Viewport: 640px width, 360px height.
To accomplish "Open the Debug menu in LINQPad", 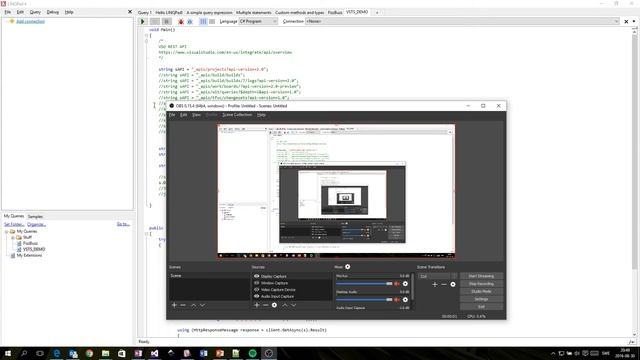I will (53, 12).
